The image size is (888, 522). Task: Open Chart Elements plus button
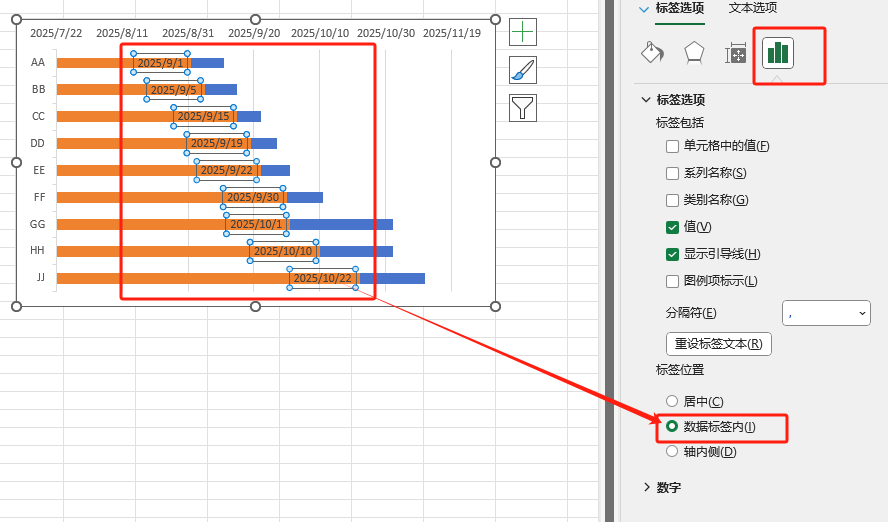(x=523, y=32)
